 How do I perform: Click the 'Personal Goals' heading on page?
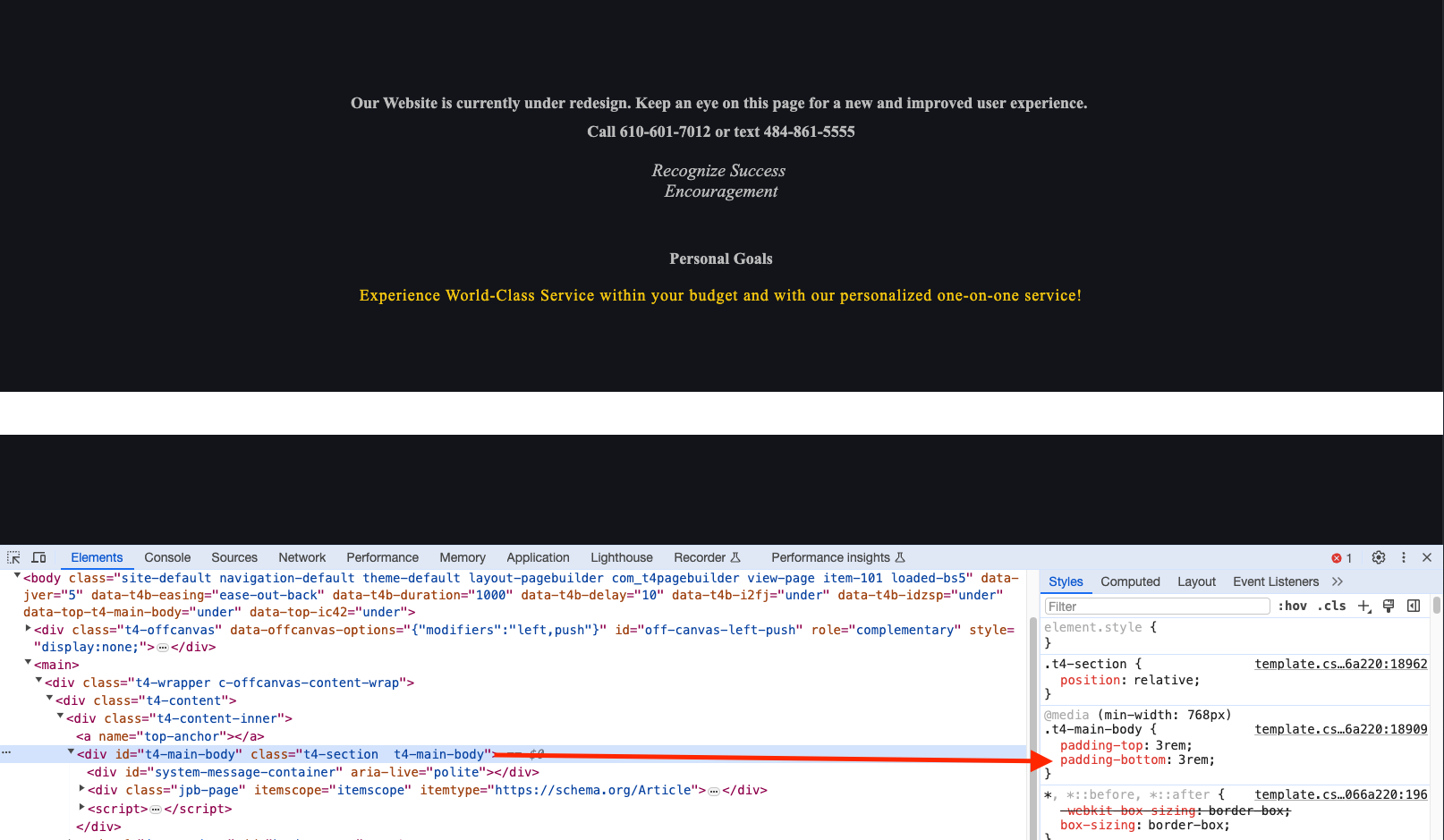coord(721,259)
